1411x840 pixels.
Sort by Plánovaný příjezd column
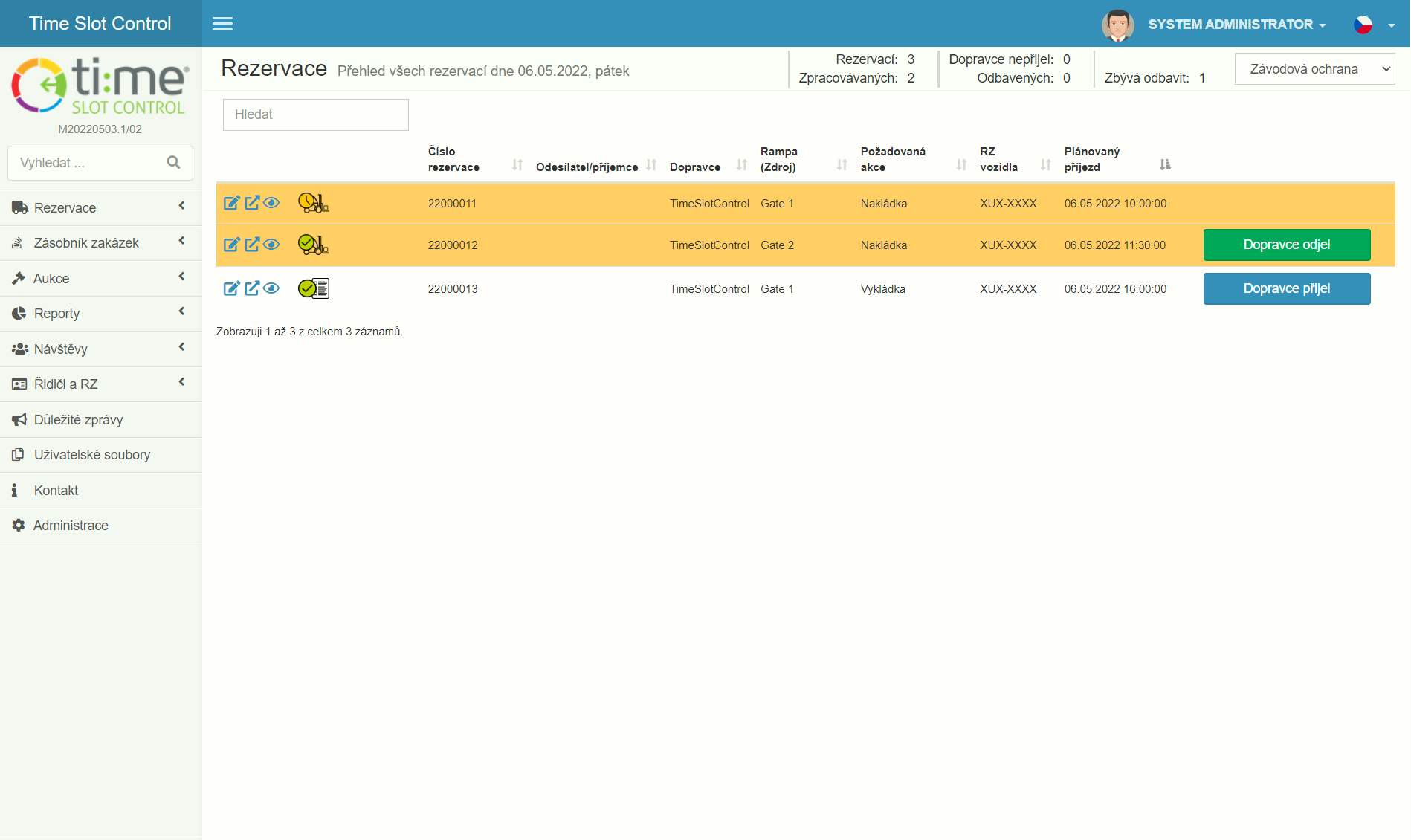coord(1117,159)
